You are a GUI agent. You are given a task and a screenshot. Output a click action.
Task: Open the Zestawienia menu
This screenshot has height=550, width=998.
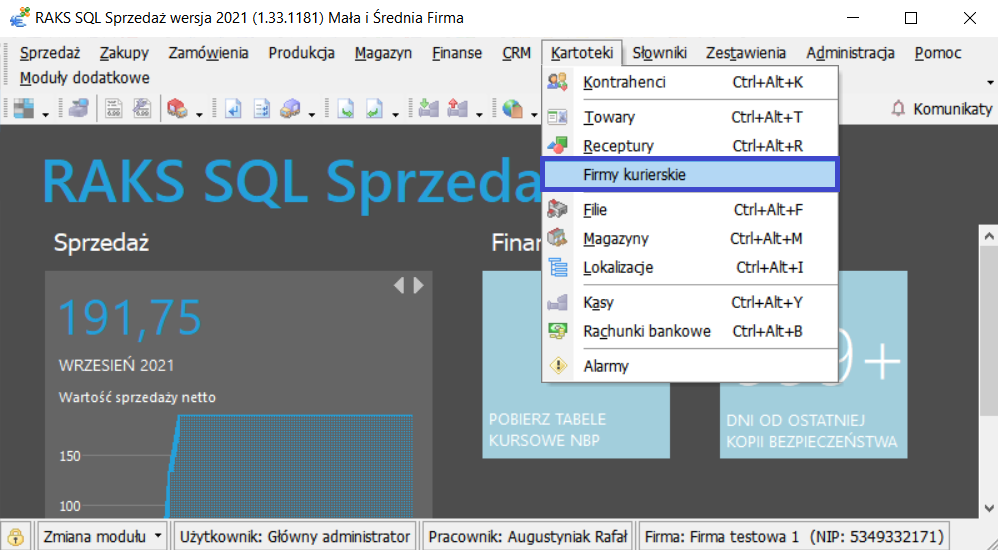tap(746, 53)
